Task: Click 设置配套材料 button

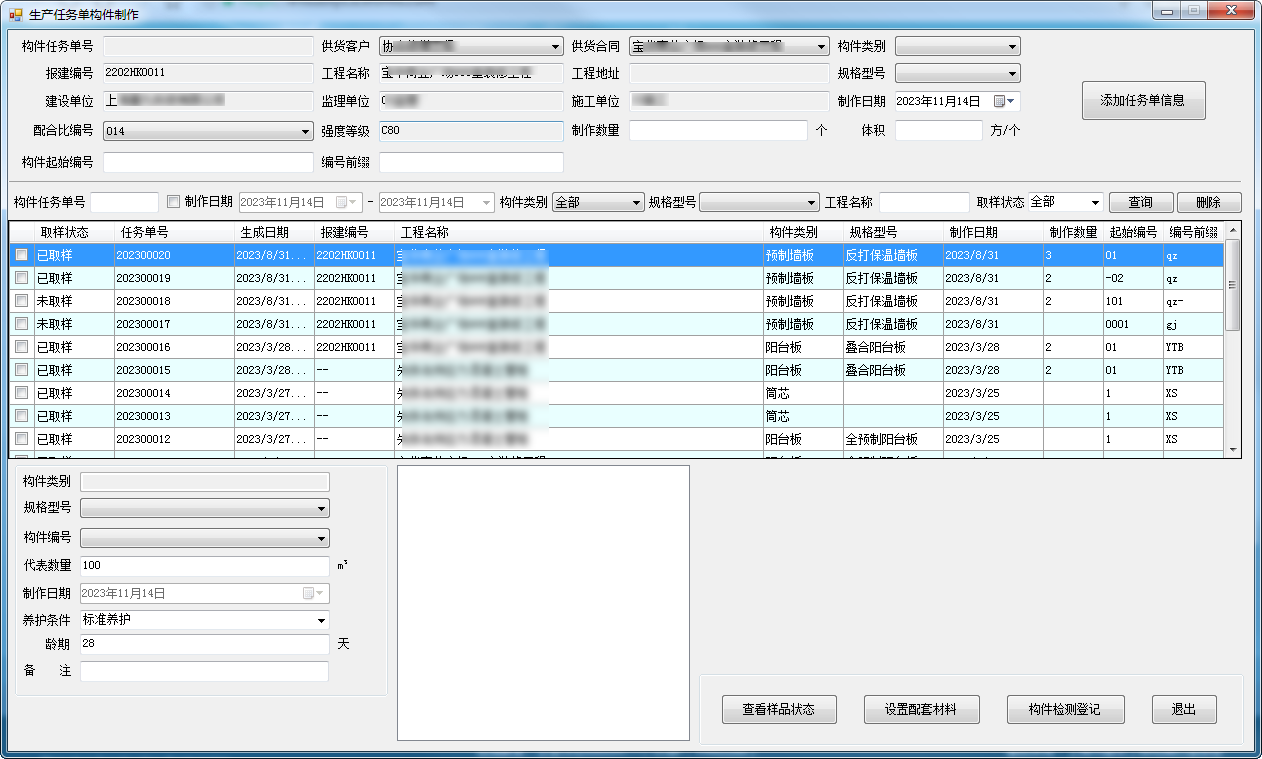Action: [920, 709]
